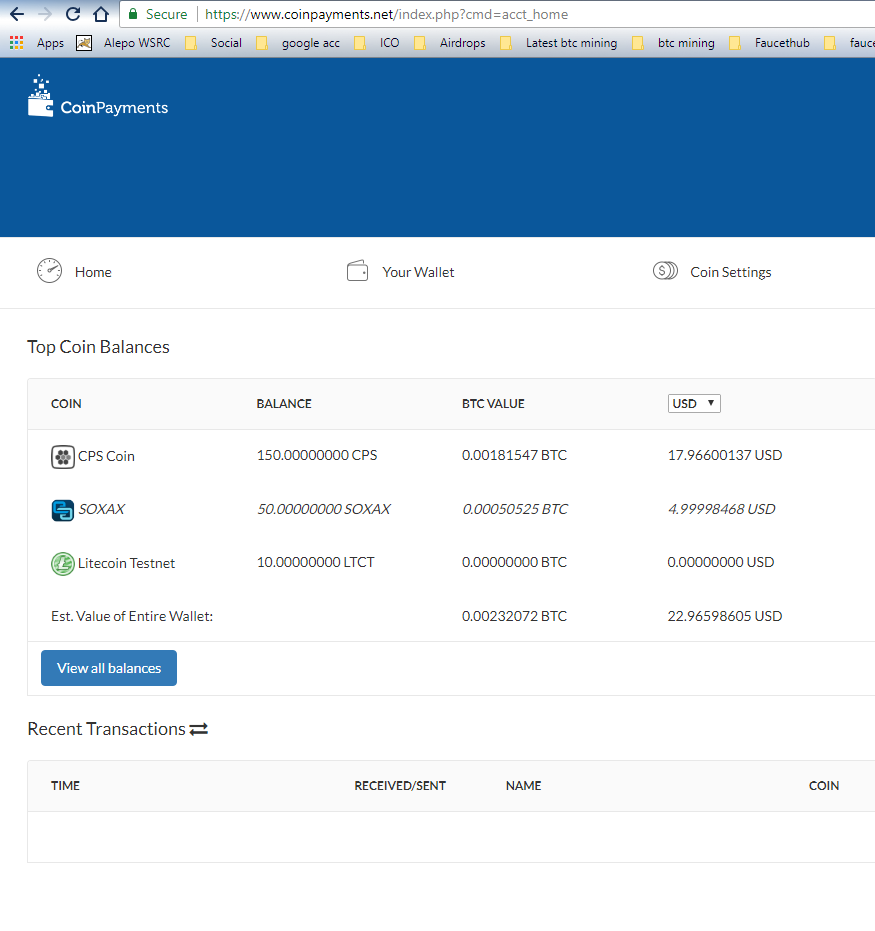Click the COIN header in transactions table
Image resolution: width=875 pixels, height=931 pixels.
pos(824,786)
